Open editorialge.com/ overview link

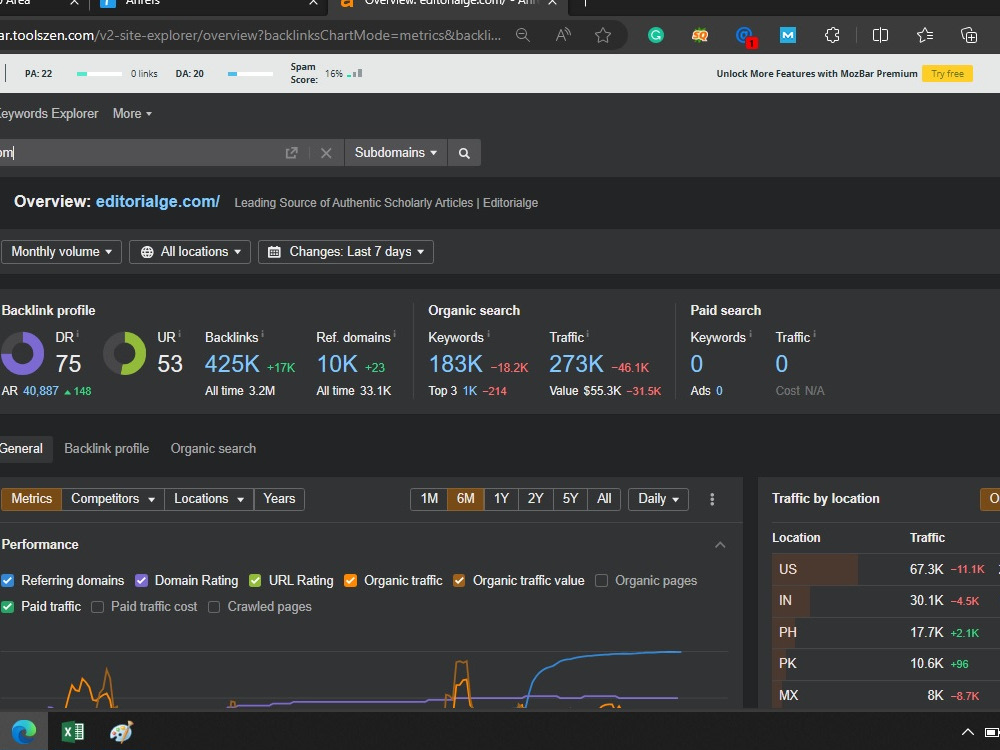tap(158, 202)
